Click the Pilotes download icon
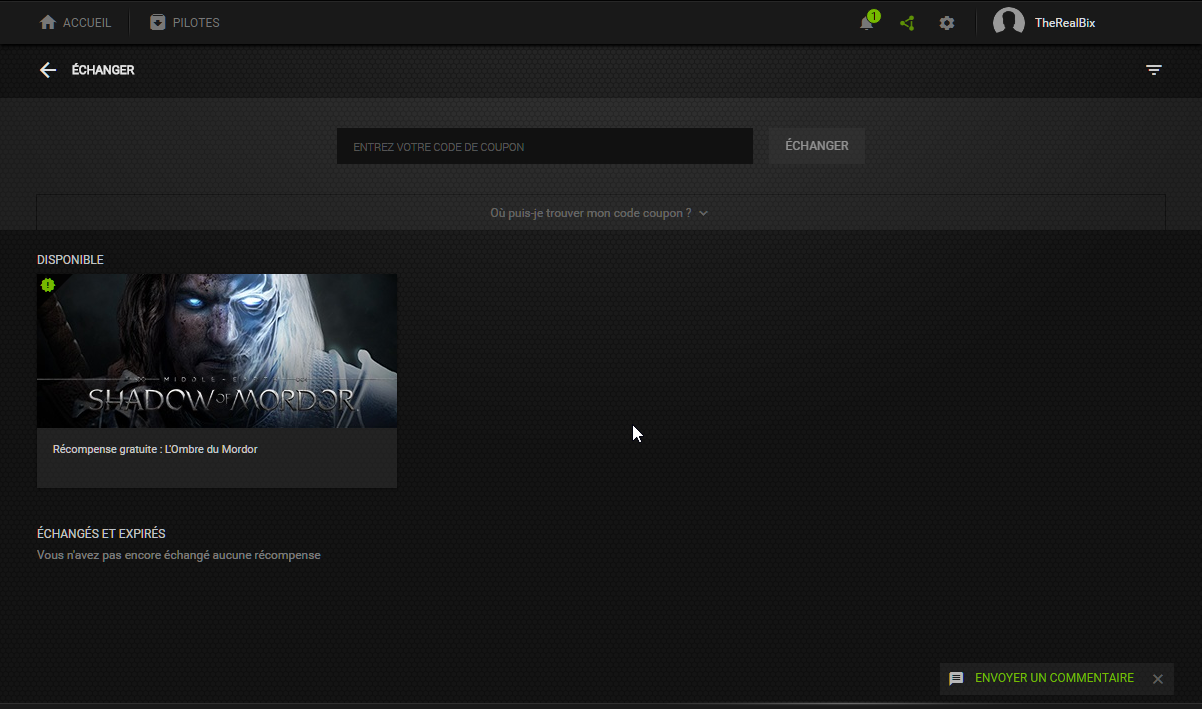Screen dimensions: 1202x709 point(157,22)
